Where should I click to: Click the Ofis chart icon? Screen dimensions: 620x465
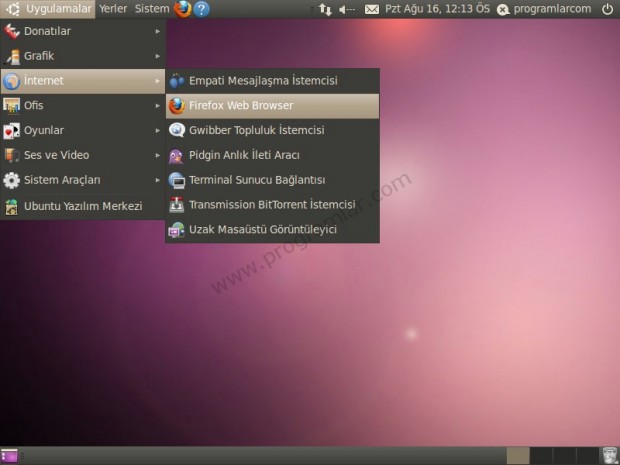click(11, 106)
